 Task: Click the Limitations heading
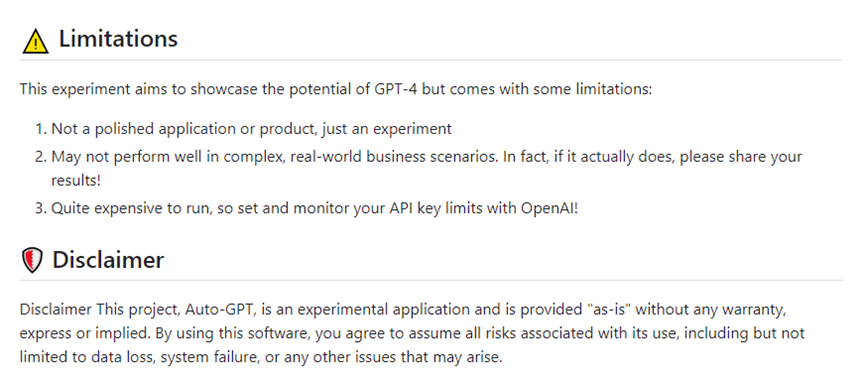tap(118, 39)
